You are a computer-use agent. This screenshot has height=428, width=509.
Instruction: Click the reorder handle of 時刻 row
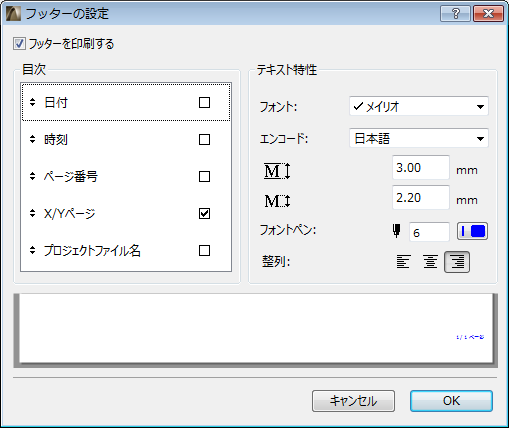(32, 139)
